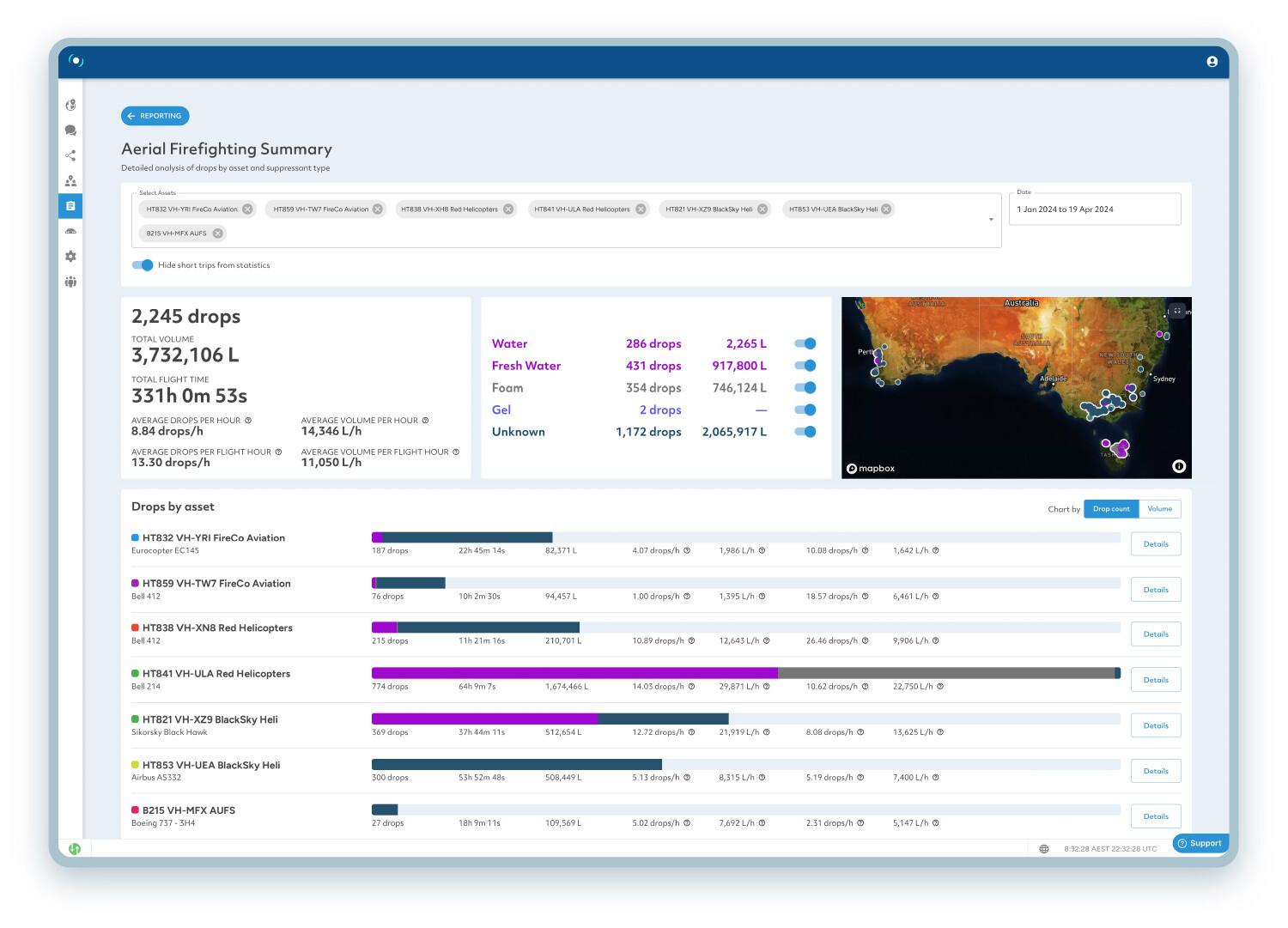View Details for HT841 VH-ULA Red Helicopters
Viewport: 1288px width, 928px height.
1155,679
